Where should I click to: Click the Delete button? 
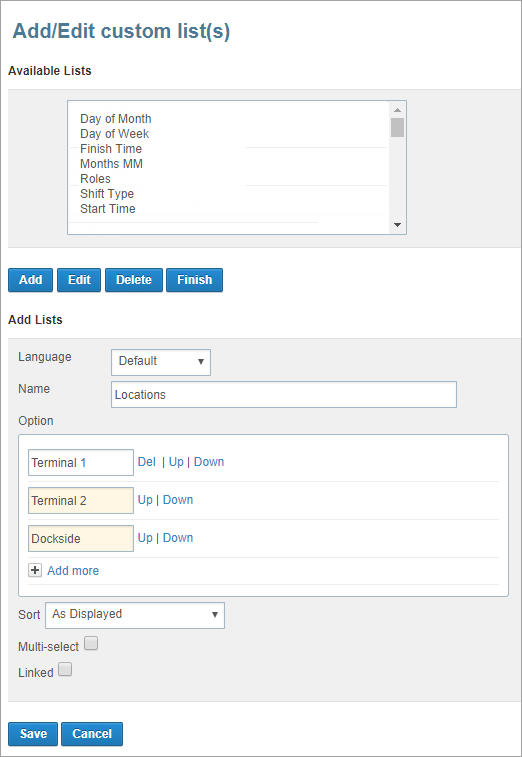click(x=134, y=280)
